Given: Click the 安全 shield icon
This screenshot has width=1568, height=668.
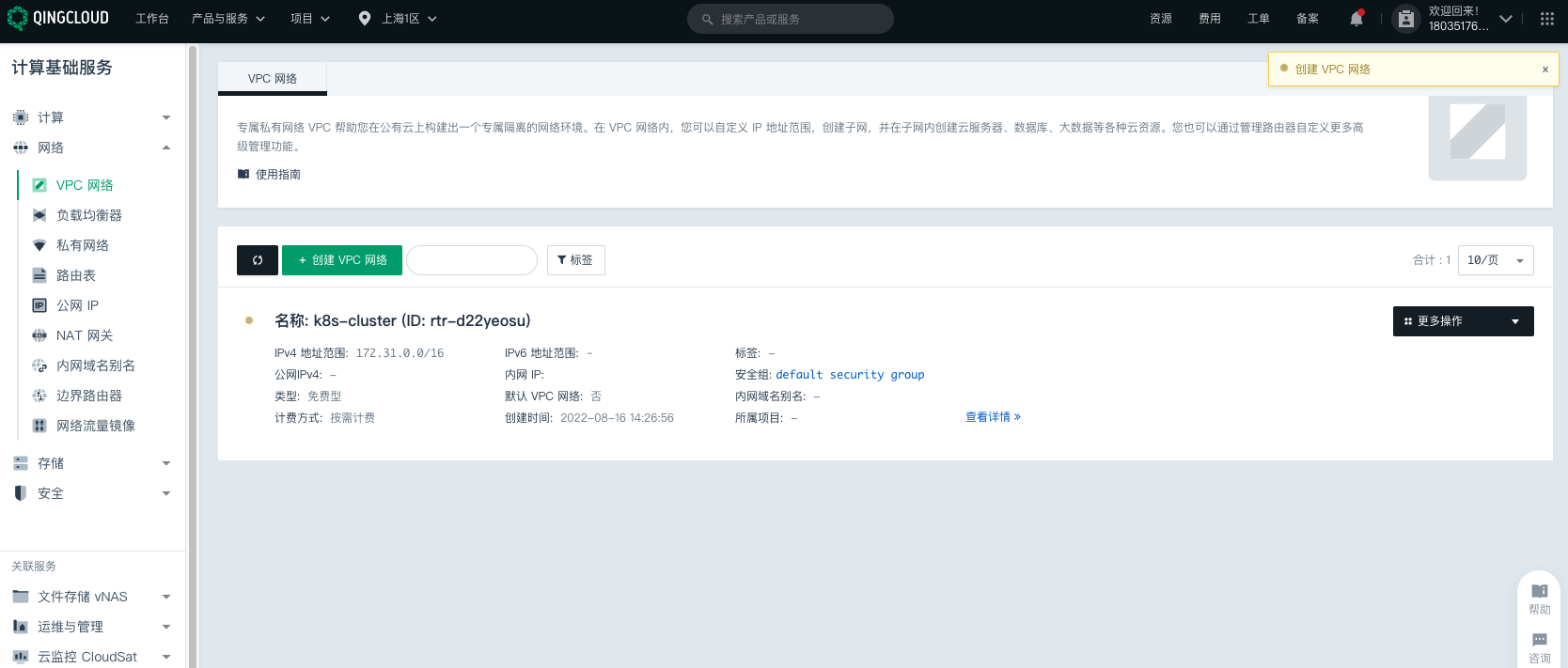Looking at the screenshot, I should (21, 493).
